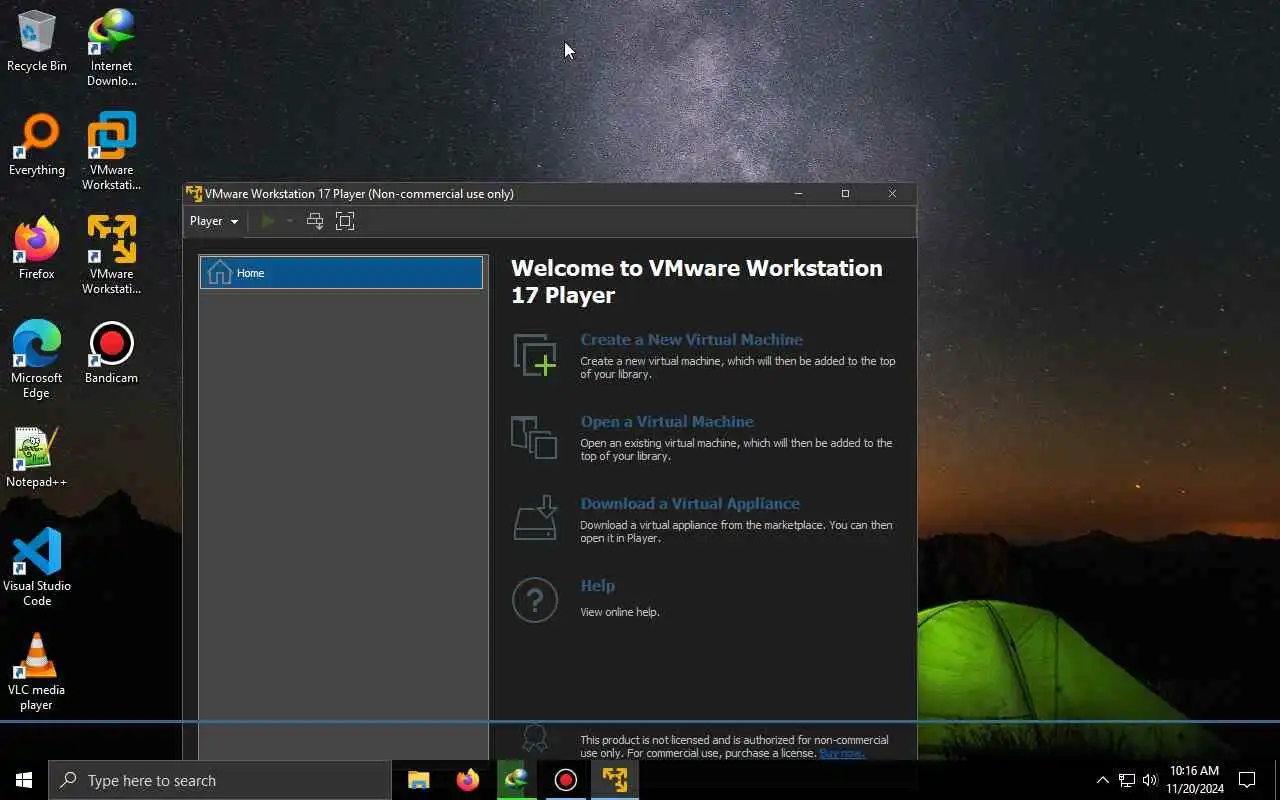Select VLC media player desktop shortcut

pos(37,672)
